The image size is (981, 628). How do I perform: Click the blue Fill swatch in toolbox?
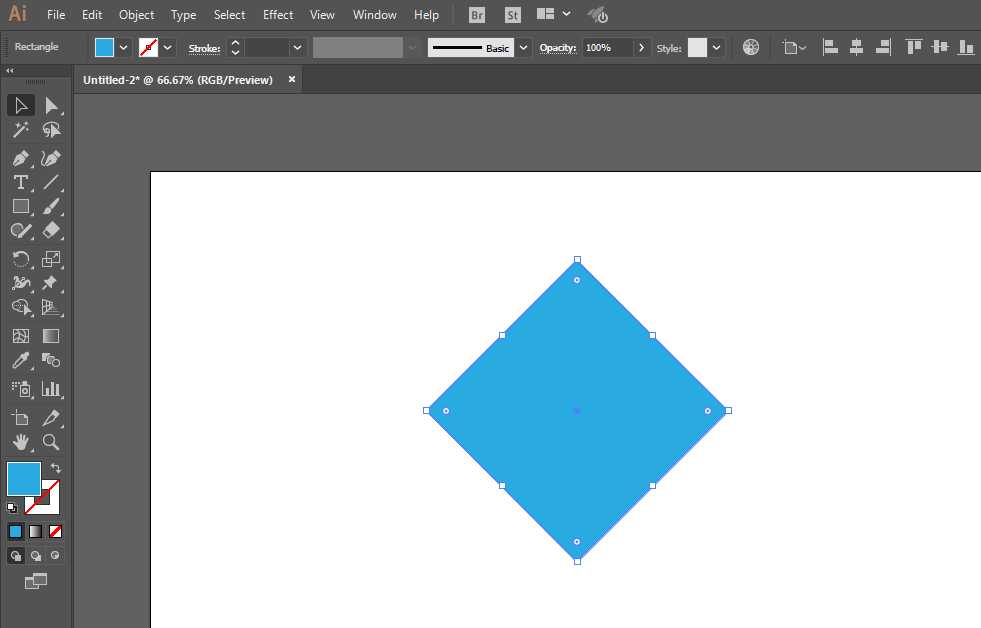point(24,479)
